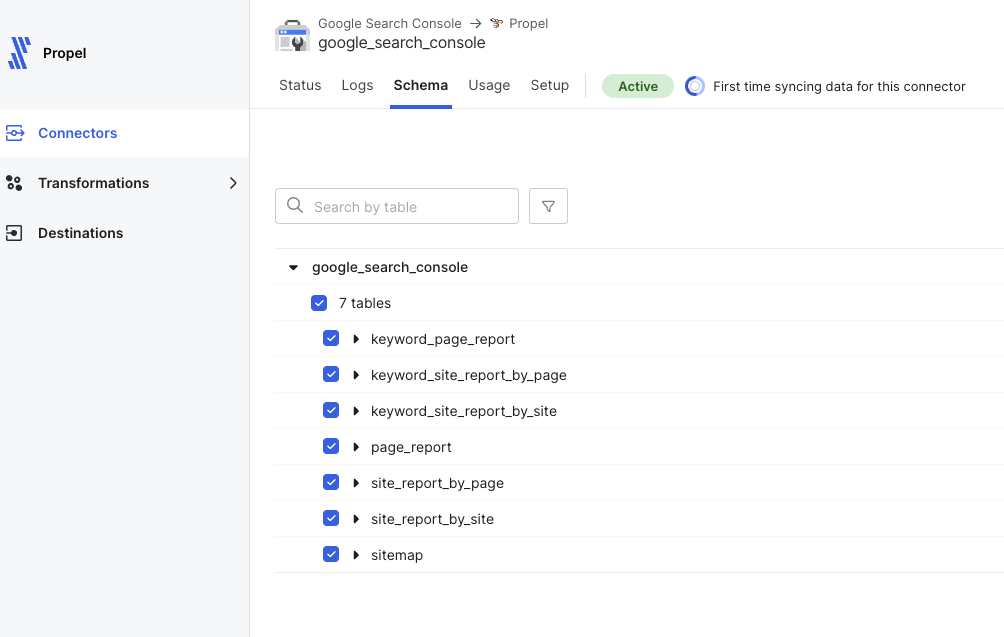Expand keyword_site_report_by_page table columns

pyautogui.click(x=356, y=375)
